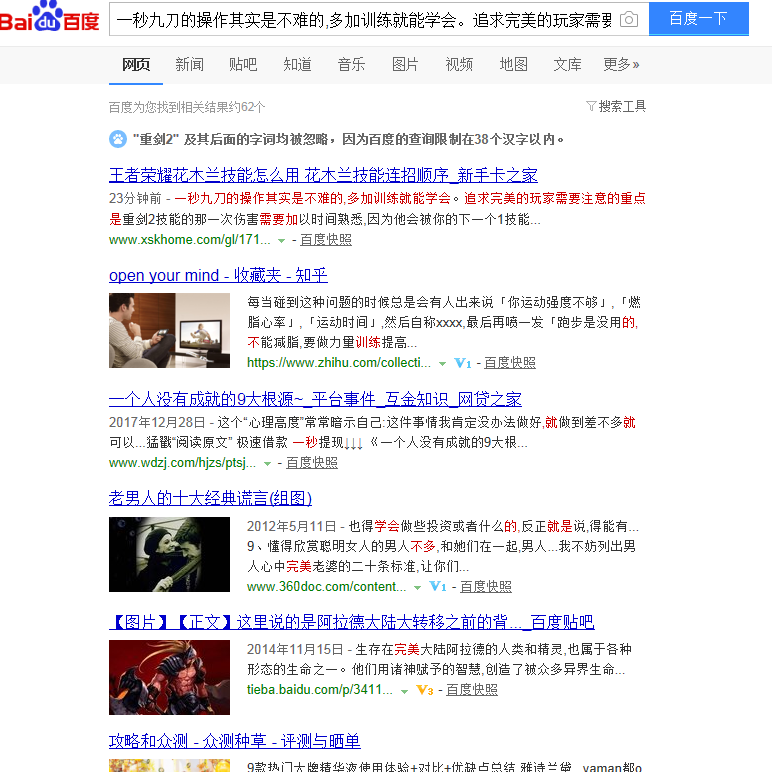Open 一个人没有成就的9大根源 result
The height and width of the screenshot is (772, 772).
[x=315, y=399]
